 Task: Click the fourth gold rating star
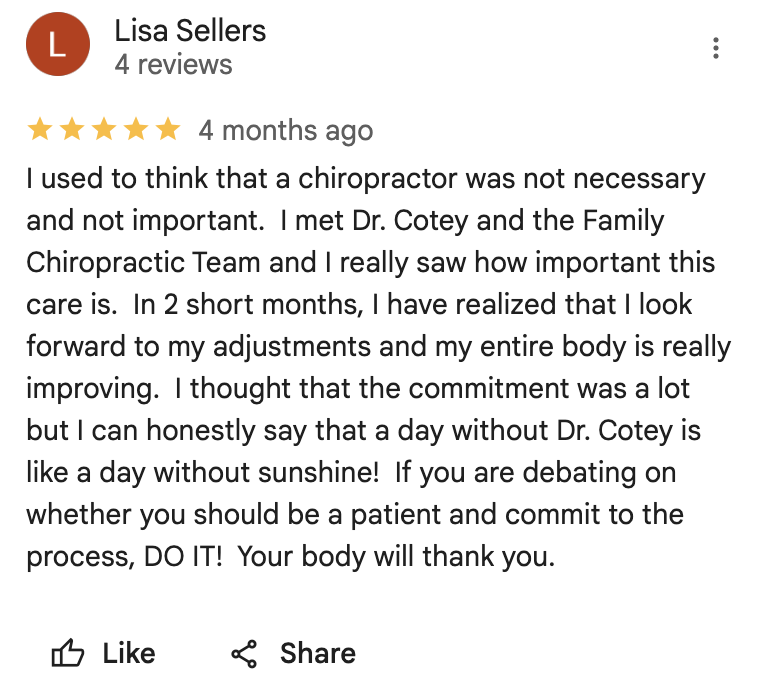pyautogui.click(x=136, y=129)
